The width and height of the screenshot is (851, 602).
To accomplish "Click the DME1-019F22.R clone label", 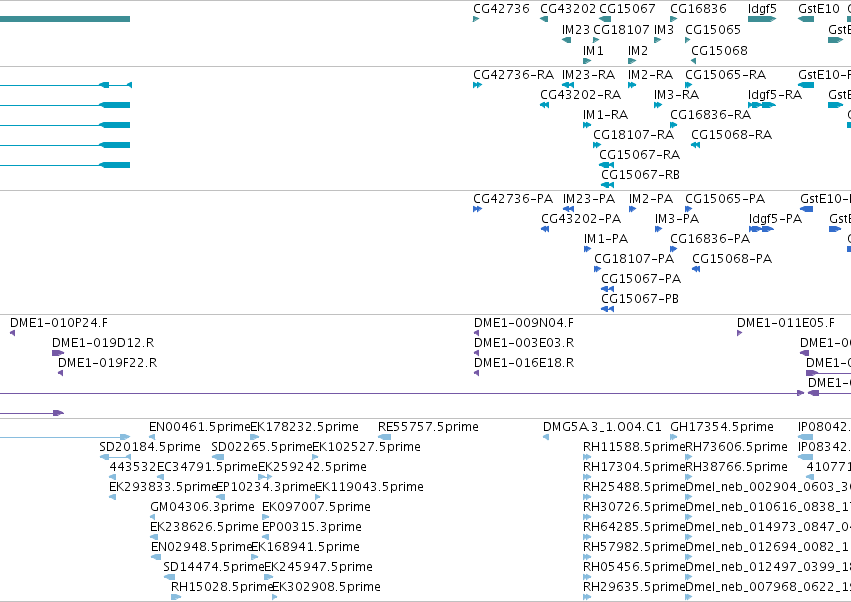I will pos(107,363).
